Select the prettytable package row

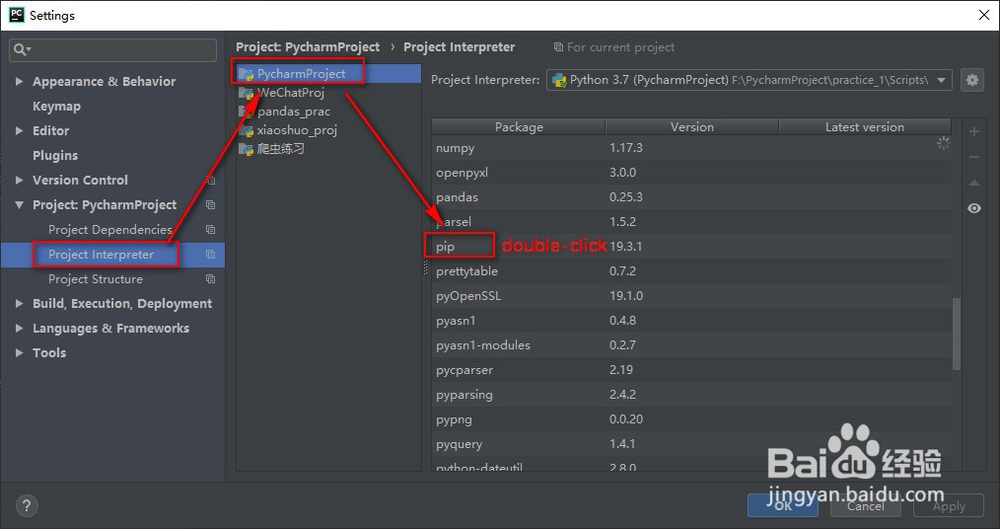tap(691, 271)
